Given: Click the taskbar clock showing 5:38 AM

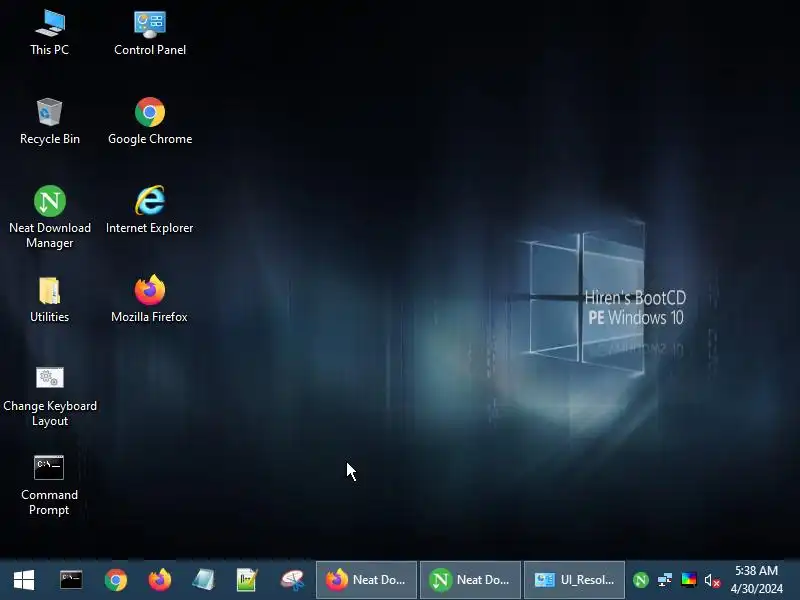Looking at the screenshot, I should [x=756, y=580].
